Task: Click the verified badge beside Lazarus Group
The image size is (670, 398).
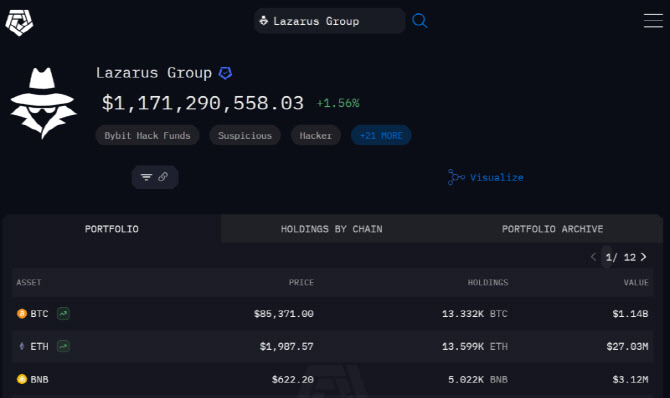Action: tap(225, 73)
